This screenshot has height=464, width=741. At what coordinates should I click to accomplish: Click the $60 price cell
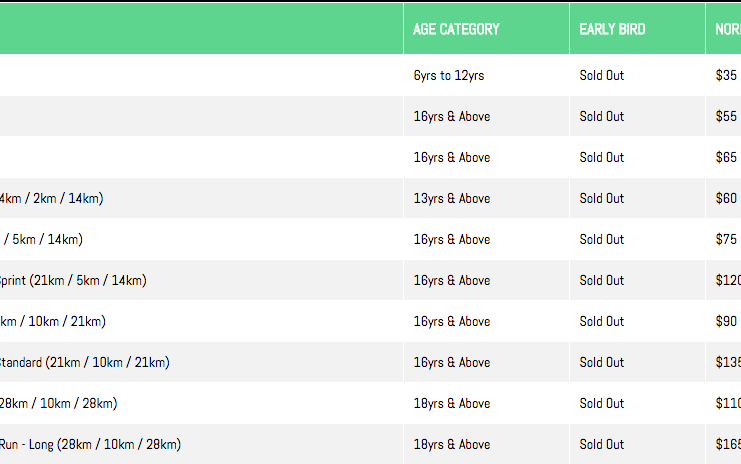[x=726, y=198]
